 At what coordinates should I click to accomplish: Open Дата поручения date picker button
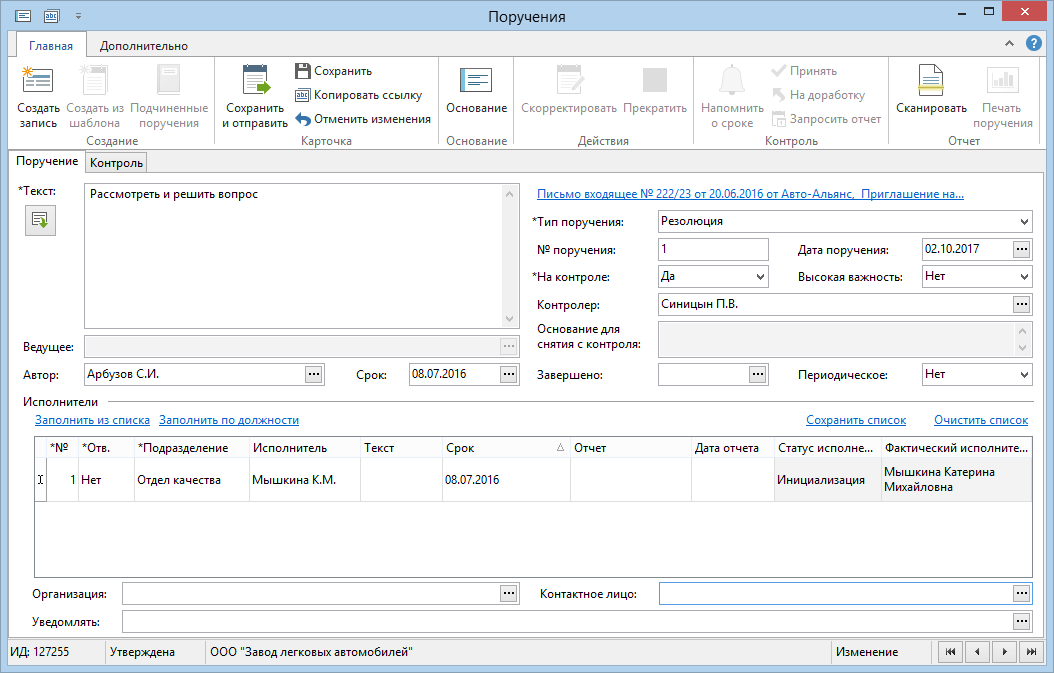pyautogui.click(x=1022, y=249)
